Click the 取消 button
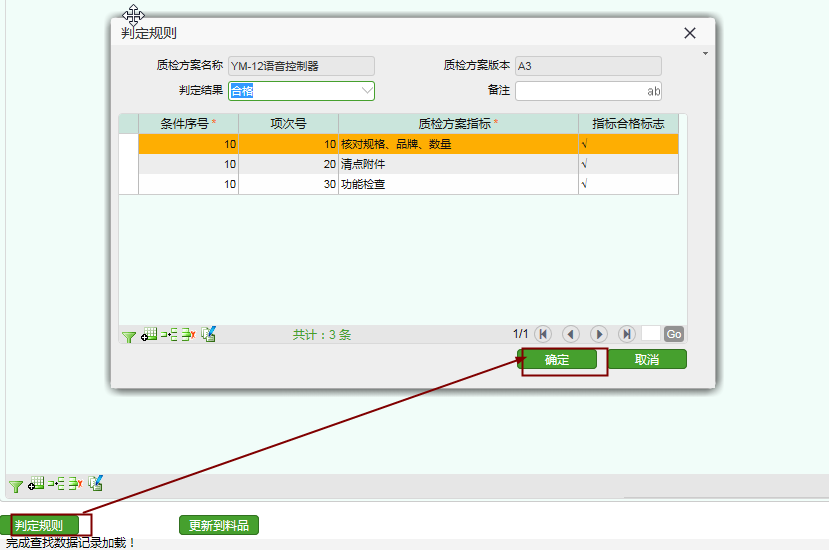This screenshot has height=550, width=829. [647, 360]
